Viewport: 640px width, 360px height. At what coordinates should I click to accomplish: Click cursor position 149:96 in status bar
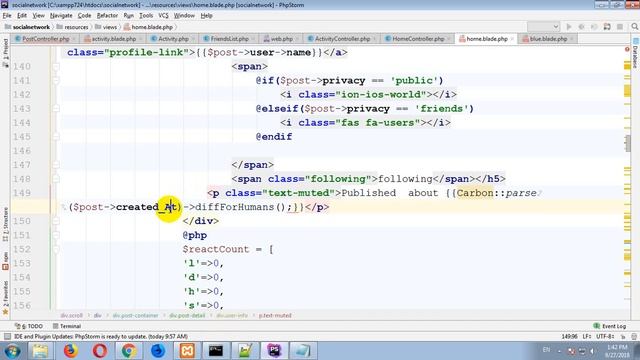[569, 336]
